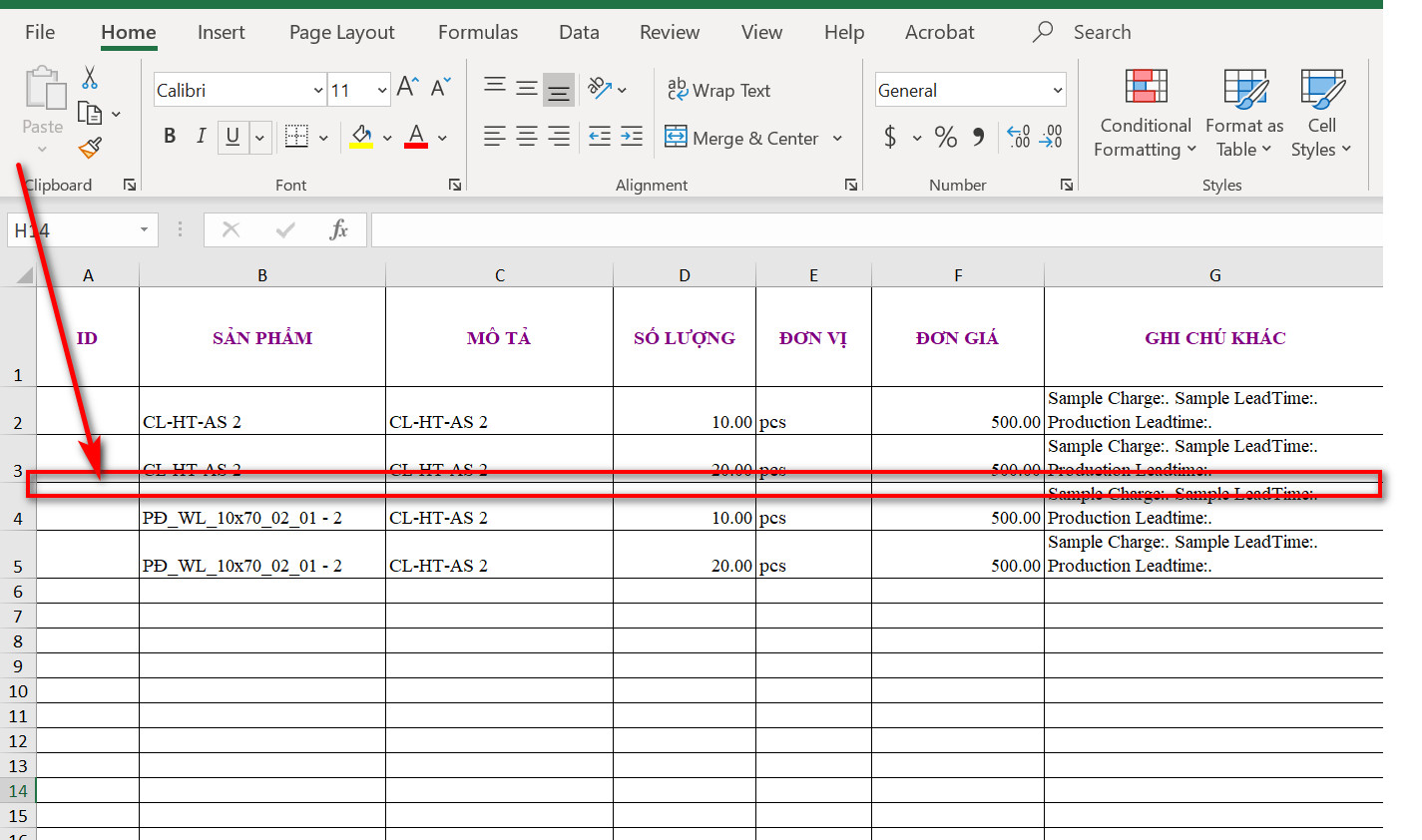This screenshot has height=840, width=1422.
Task: Open the Font Color red swatch
Action: (x=416, y=137)
